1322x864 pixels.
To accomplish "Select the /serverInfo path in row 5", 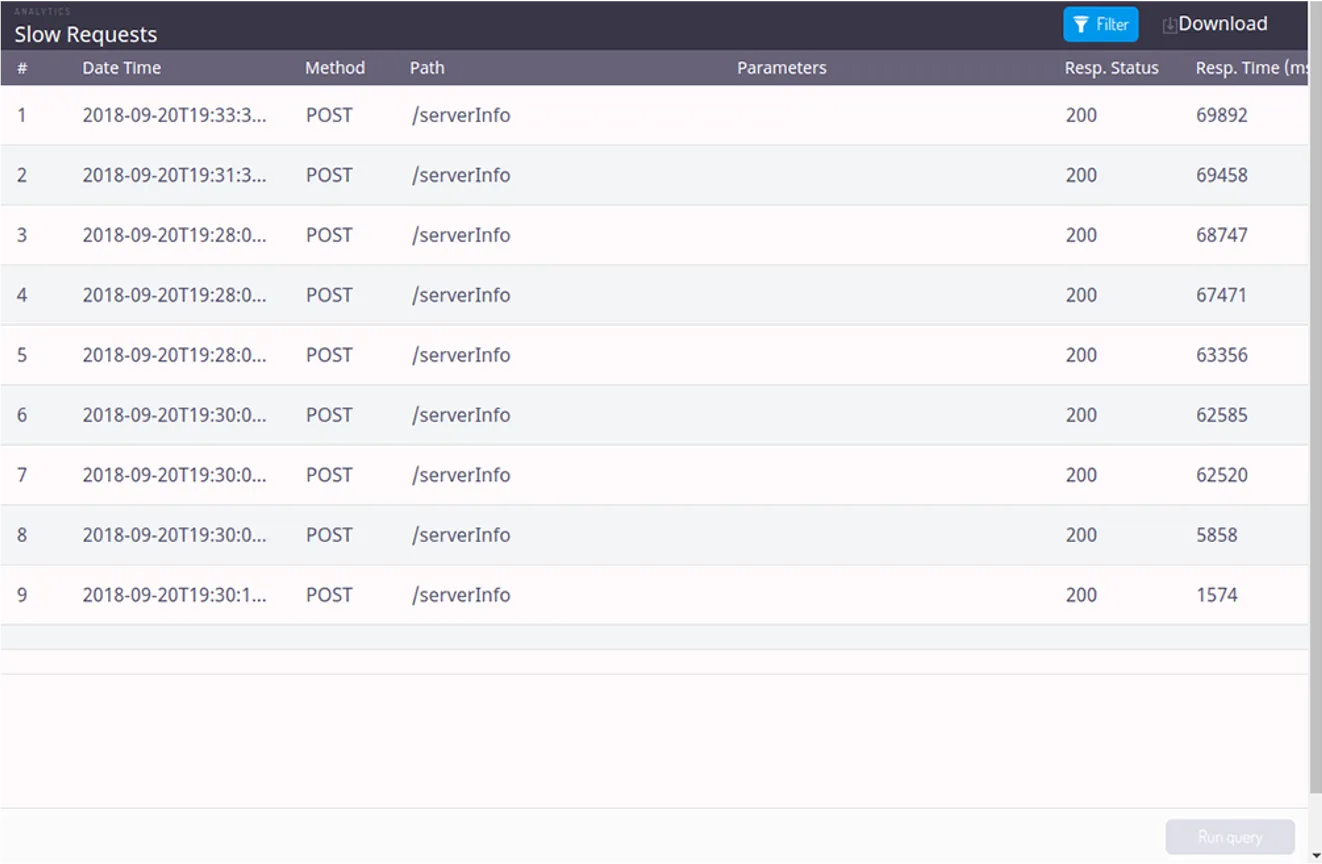I will [x=461, y=355].
